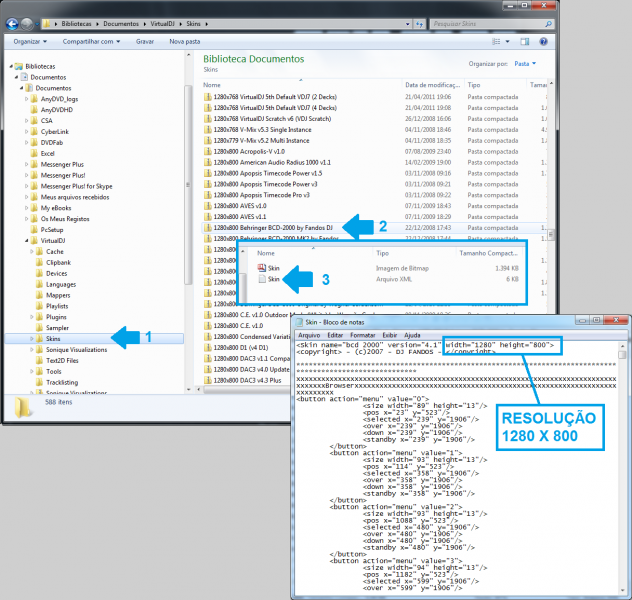Click the Plugins folder icon

(40, 317)
